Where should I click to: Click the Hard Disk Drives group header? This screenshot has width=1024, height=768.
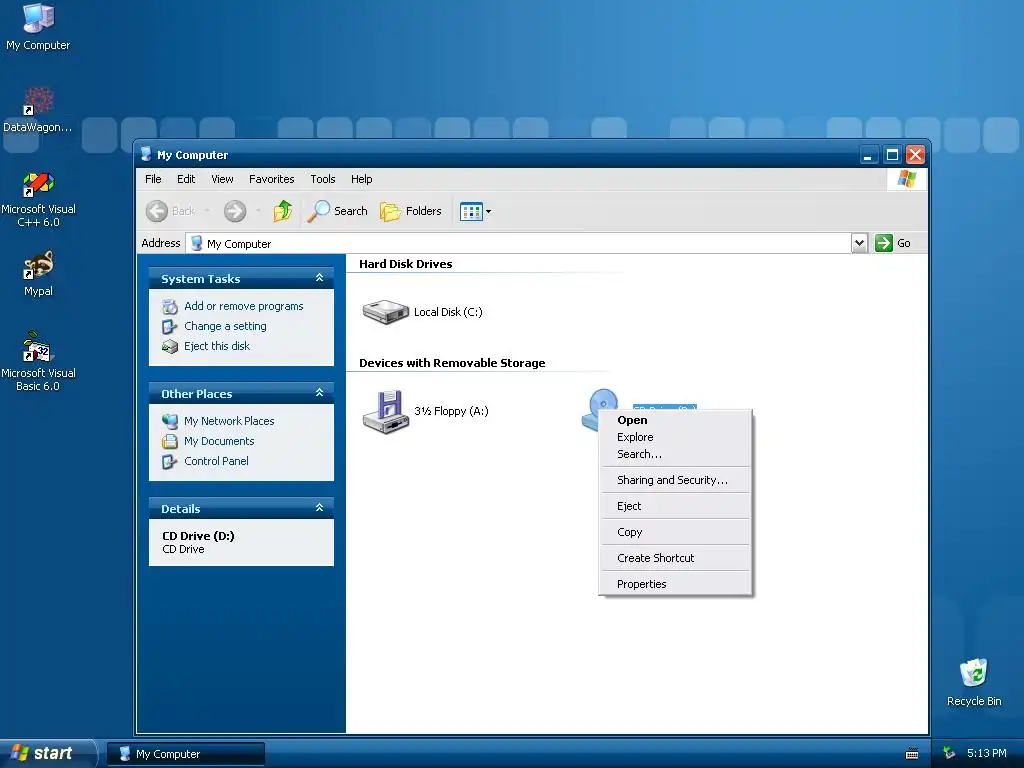[406, 264]
